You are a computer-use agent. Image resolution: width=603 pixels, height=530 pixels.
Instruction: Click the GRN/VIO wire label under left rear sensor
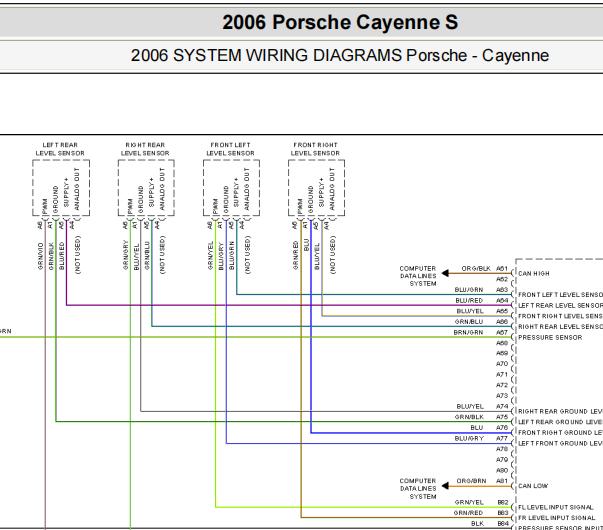[x=40, y=256]
